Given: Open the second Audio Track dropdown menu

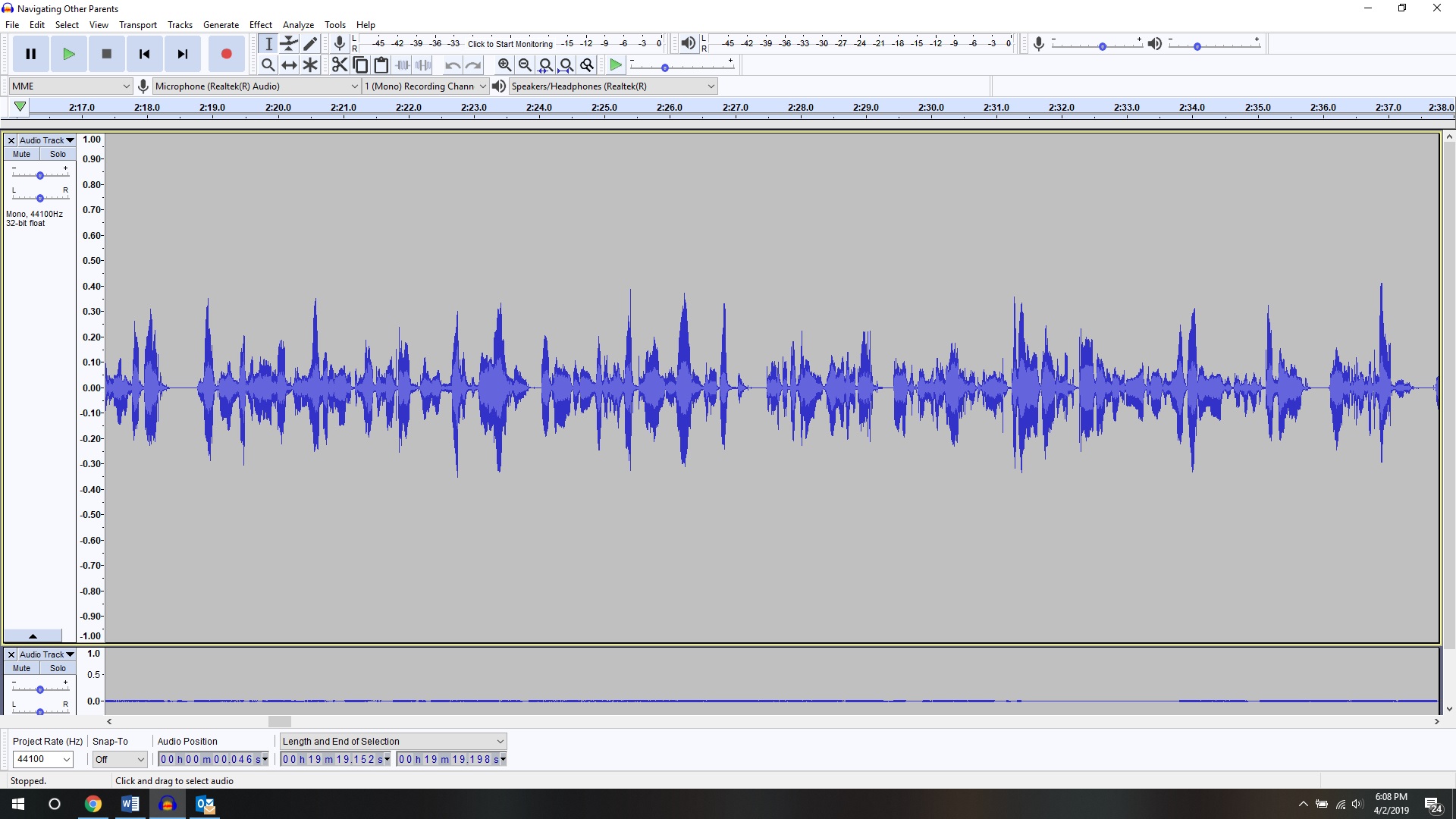Looking at the screenshot, I should click(x=46, y=654).
